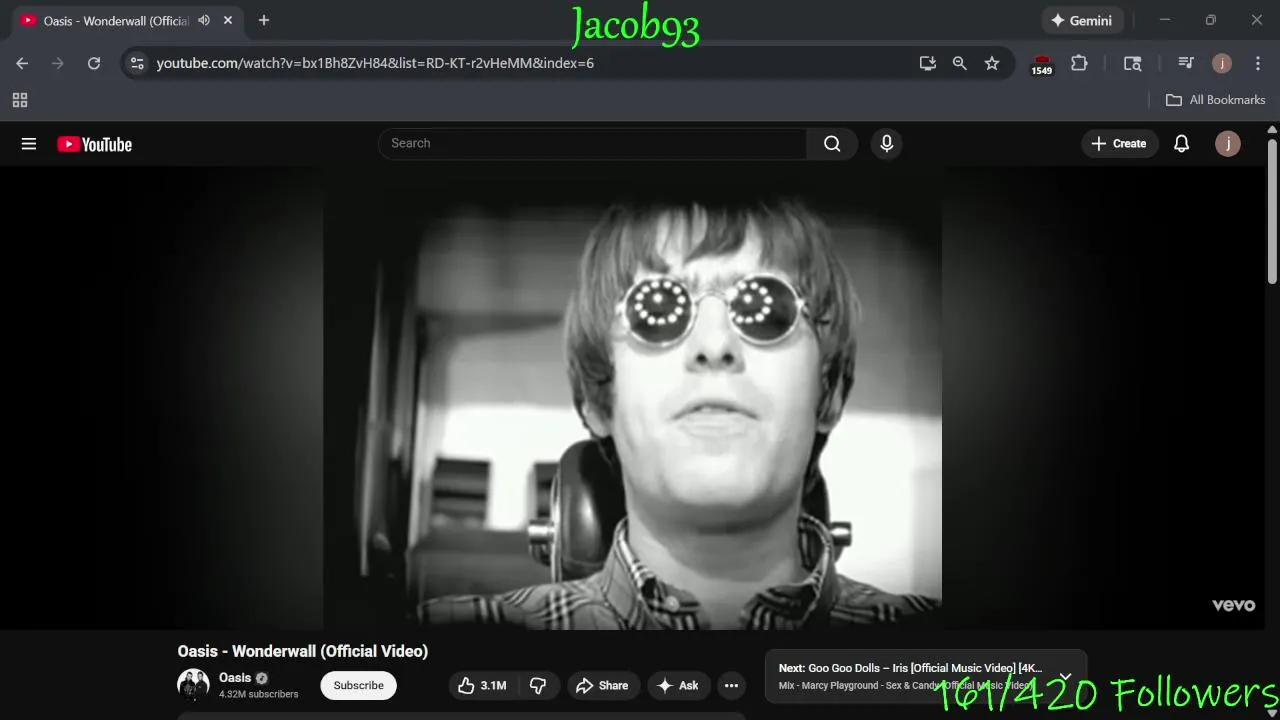Click the video title text
Viewport: 1280px width, 720px height.
[303, 651]
